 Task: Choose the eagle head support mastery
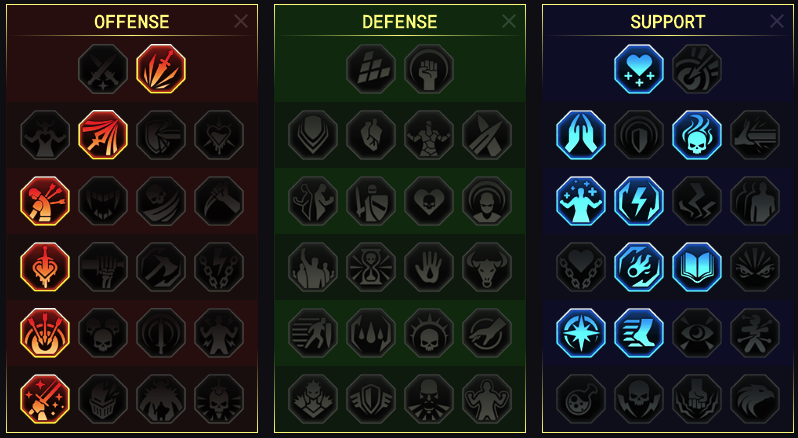tap(755, 399)
